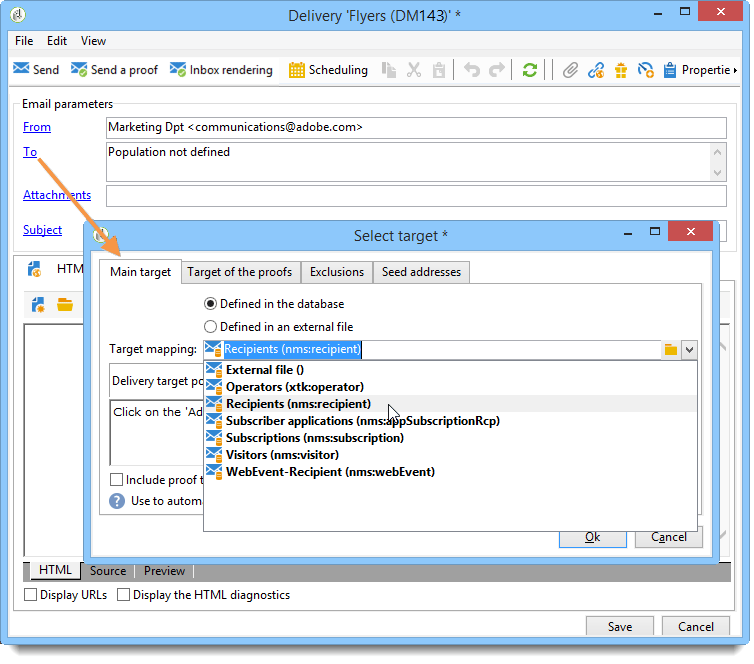Click the To field scroll up arrow

tap(717, 152)
